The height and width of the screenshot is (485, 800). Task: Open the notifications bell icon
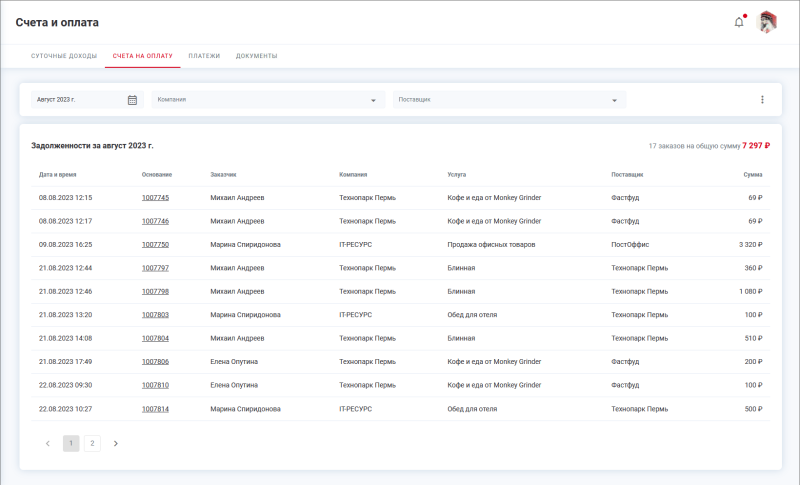pyautogui.click(x=739, y=22)
